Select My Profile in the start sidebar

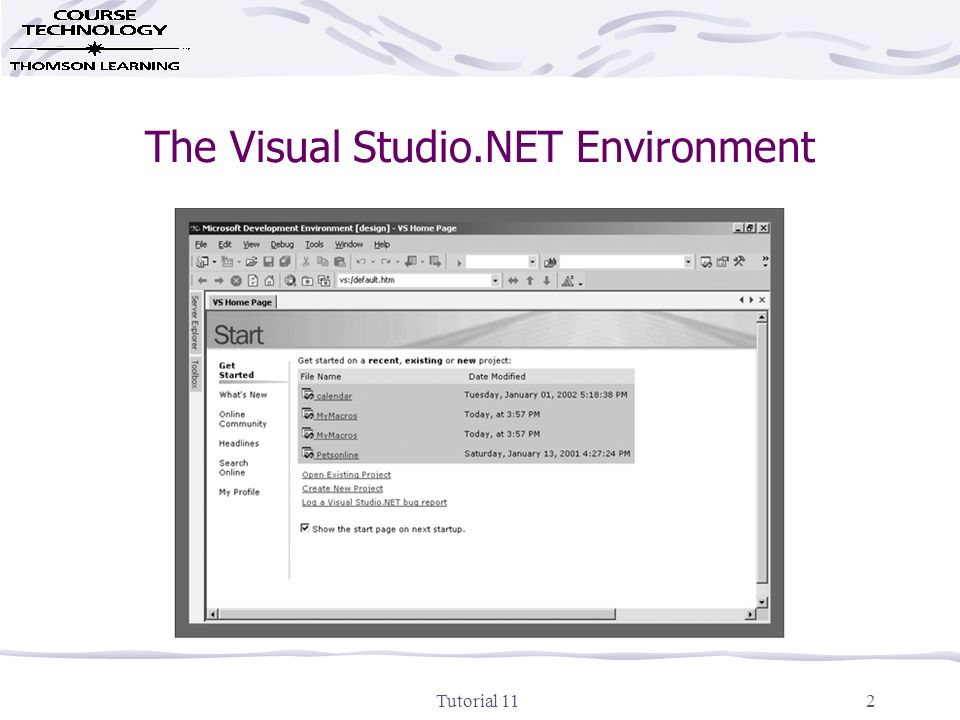(x=239, y=492)
